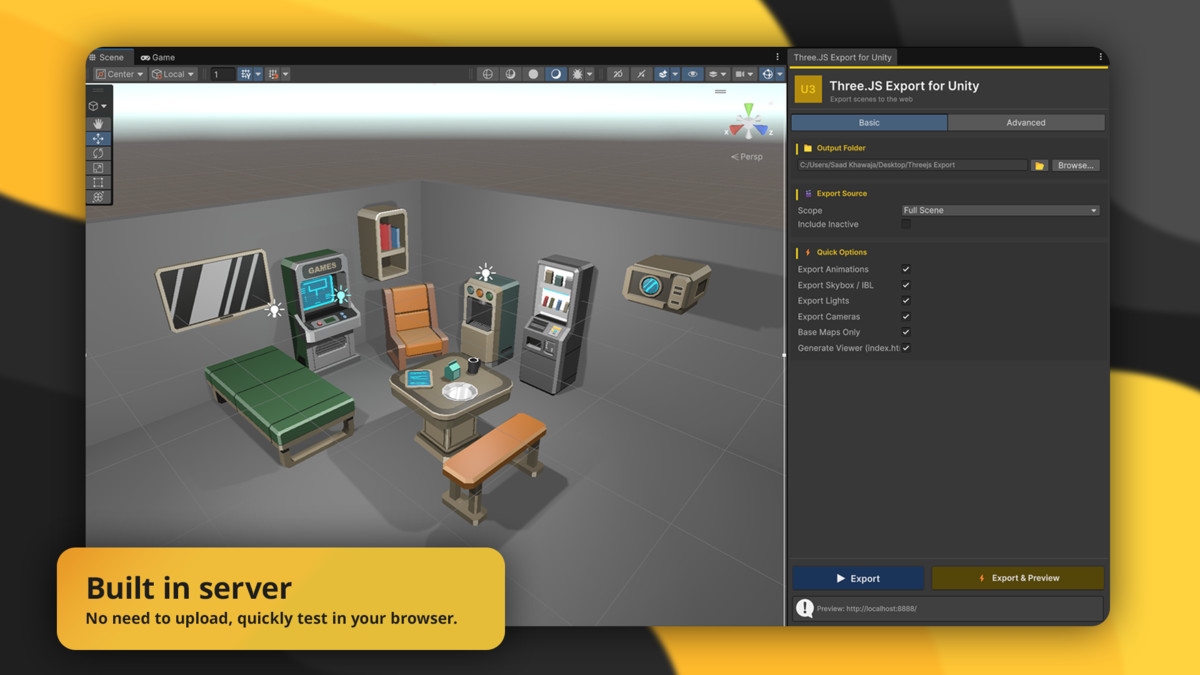Click the blue Export button
The height and width of the screenshot is (675, 1200).
coord(858,578)
